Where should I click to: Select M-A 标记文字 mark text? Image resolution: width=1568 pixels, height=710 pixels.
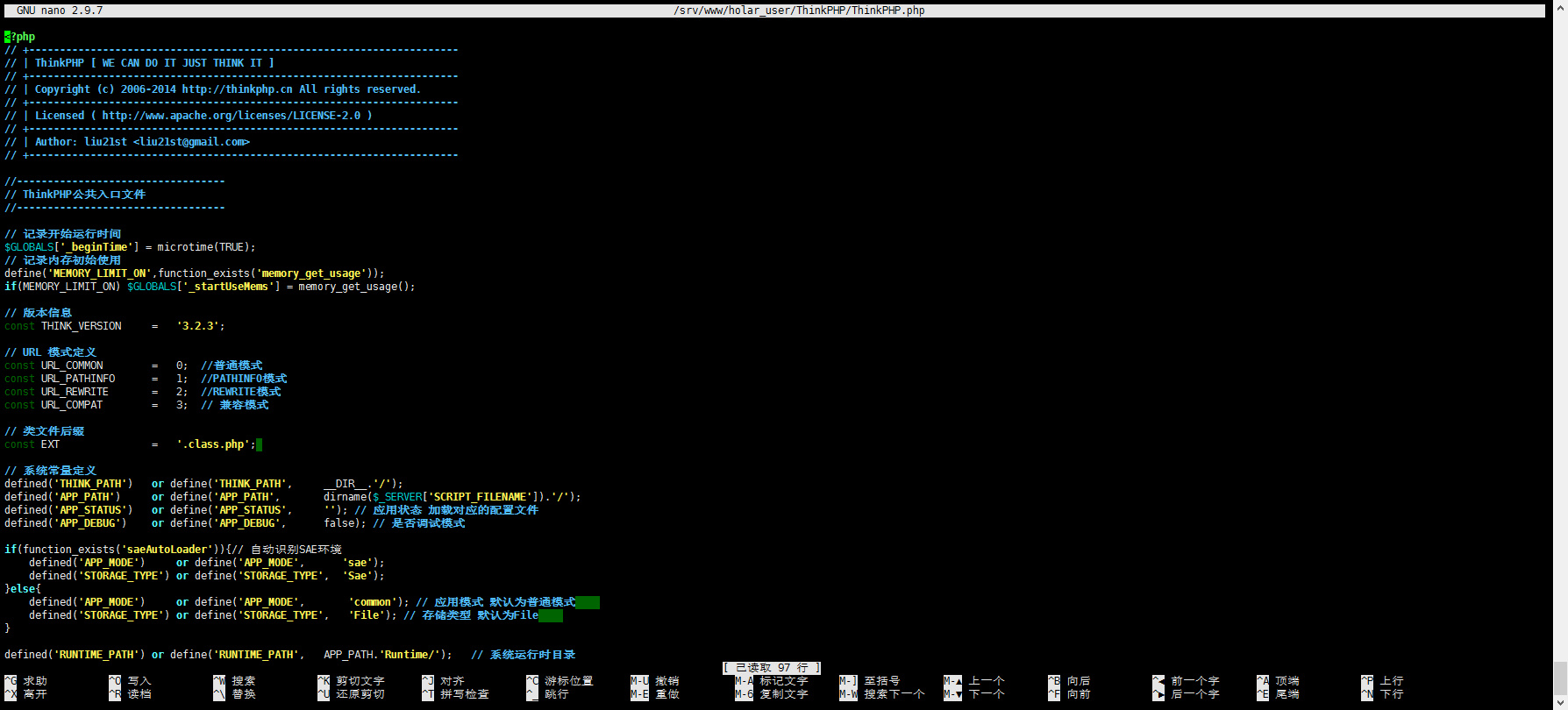[772, 681]
